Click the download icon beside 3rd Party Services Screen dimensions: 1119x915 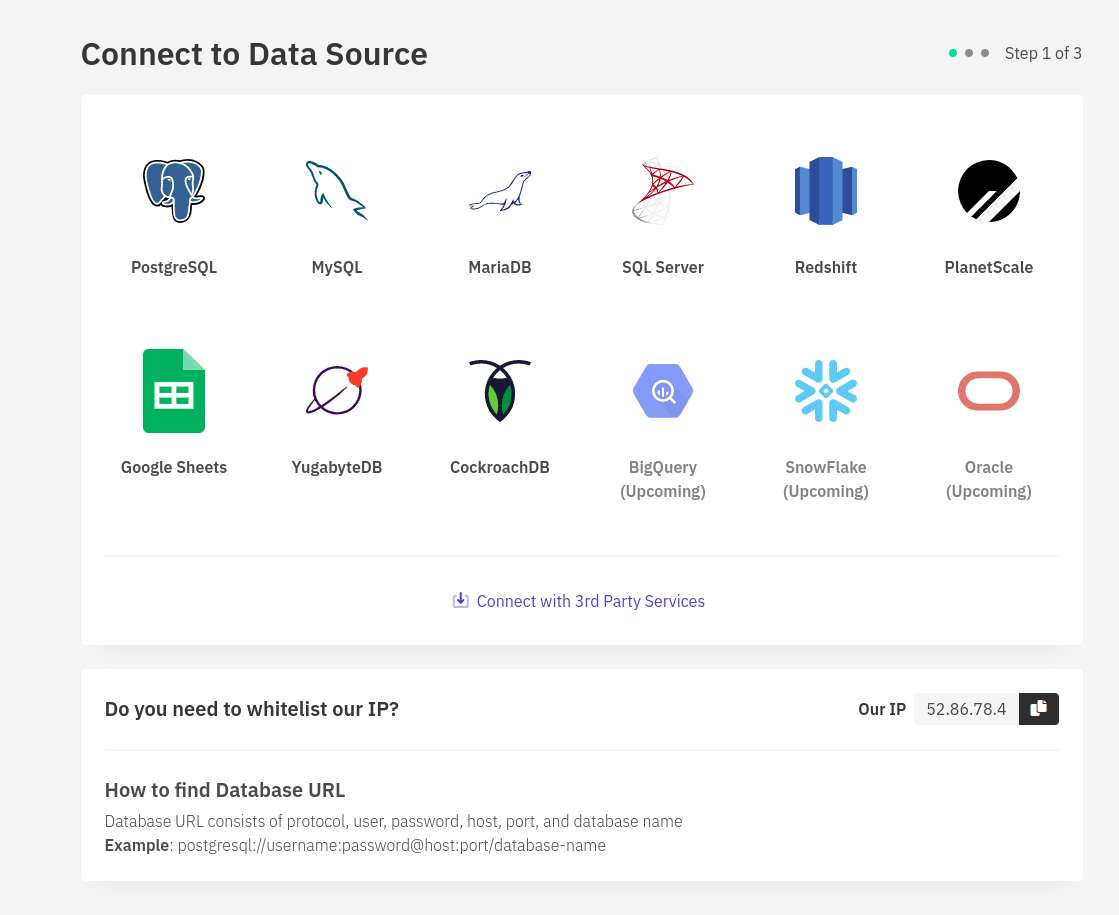coord(460,600)
